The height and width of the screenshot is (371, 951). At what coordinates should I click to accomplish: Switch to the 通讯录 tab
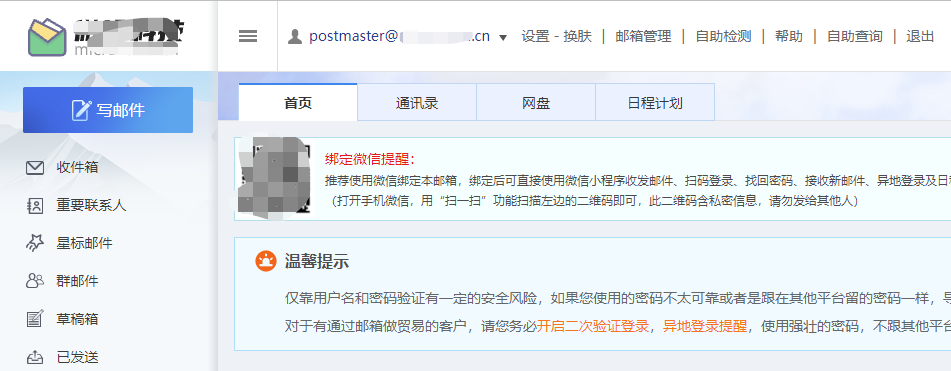(417, 102)
